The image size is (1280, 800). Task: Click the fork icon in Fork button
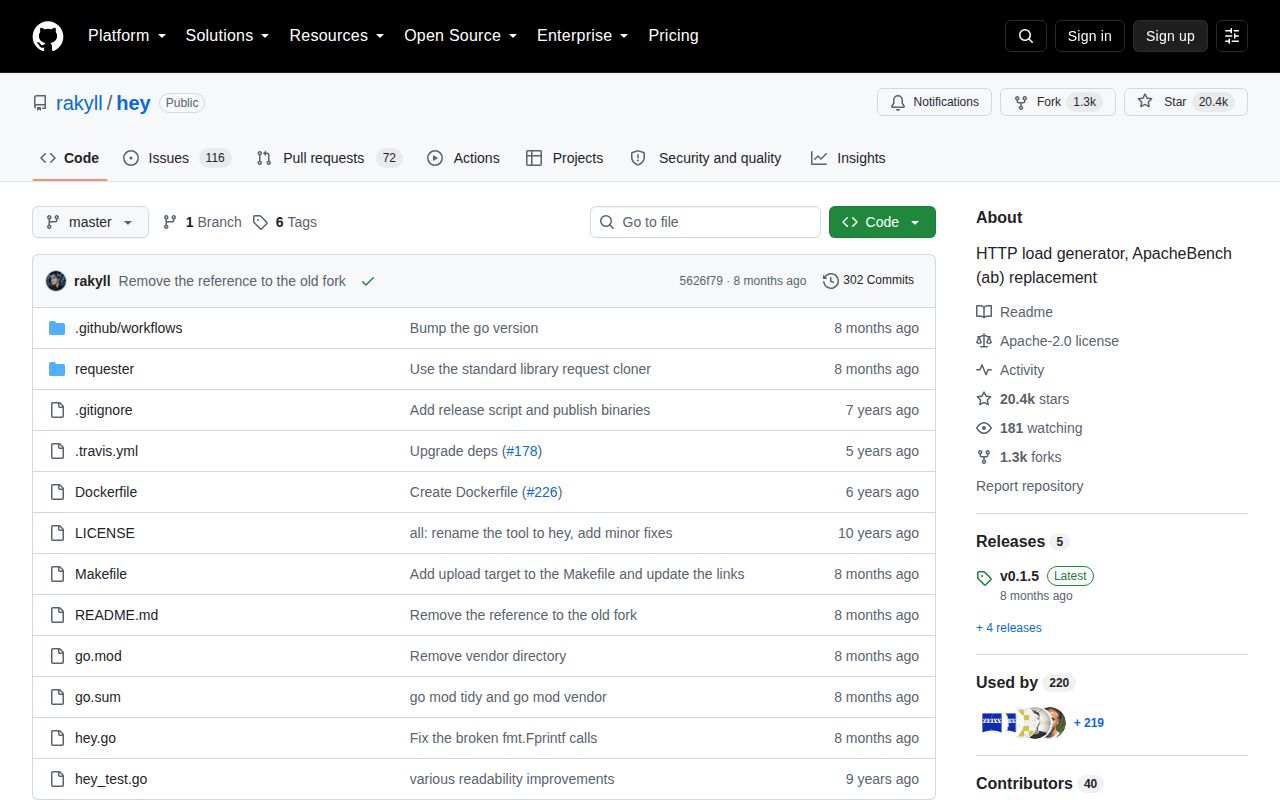click(x=1021, y=102)
